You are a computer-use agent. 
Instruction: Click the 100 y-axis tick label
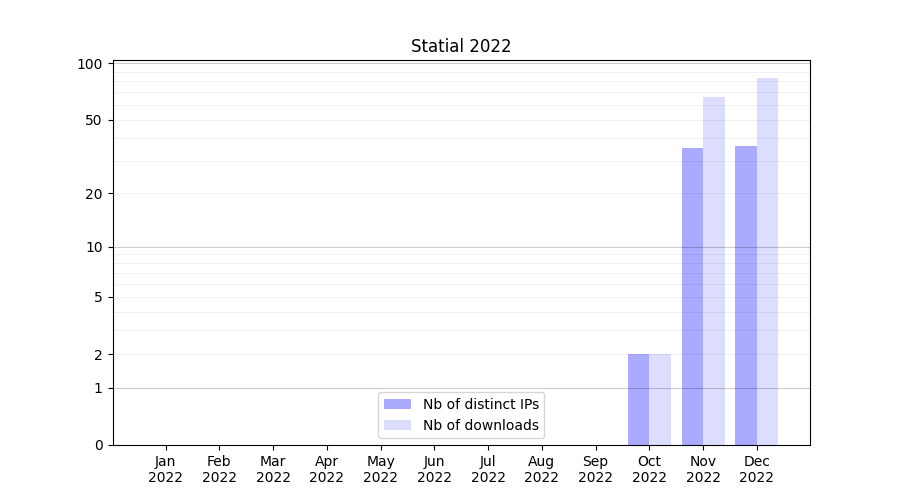coord(90,64)
